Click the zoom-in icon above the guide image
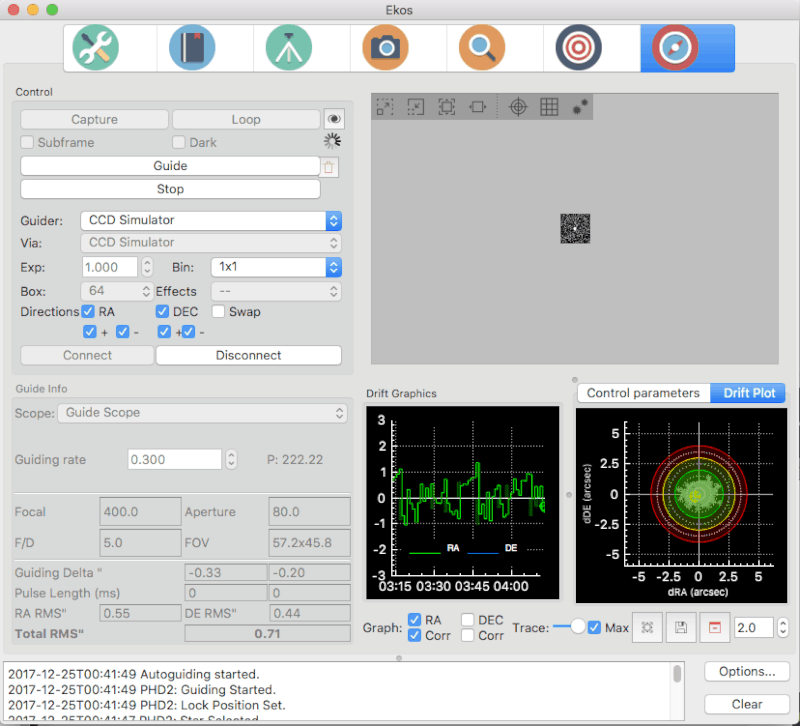The width and height of the screenshot is (800, 726). [x=385, y=107]
